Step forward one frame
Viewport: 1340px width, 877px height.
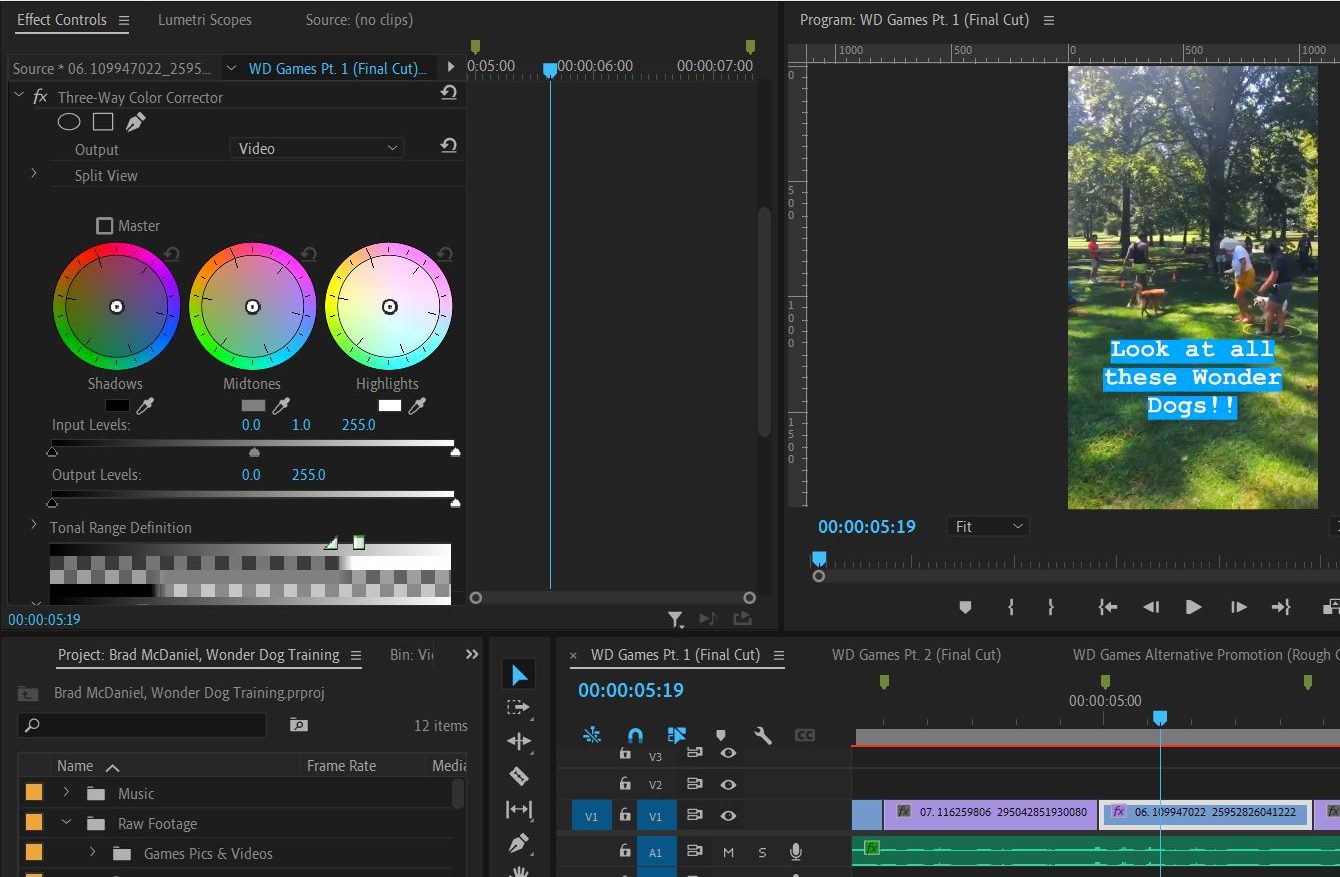click(x=1238, y=606)
